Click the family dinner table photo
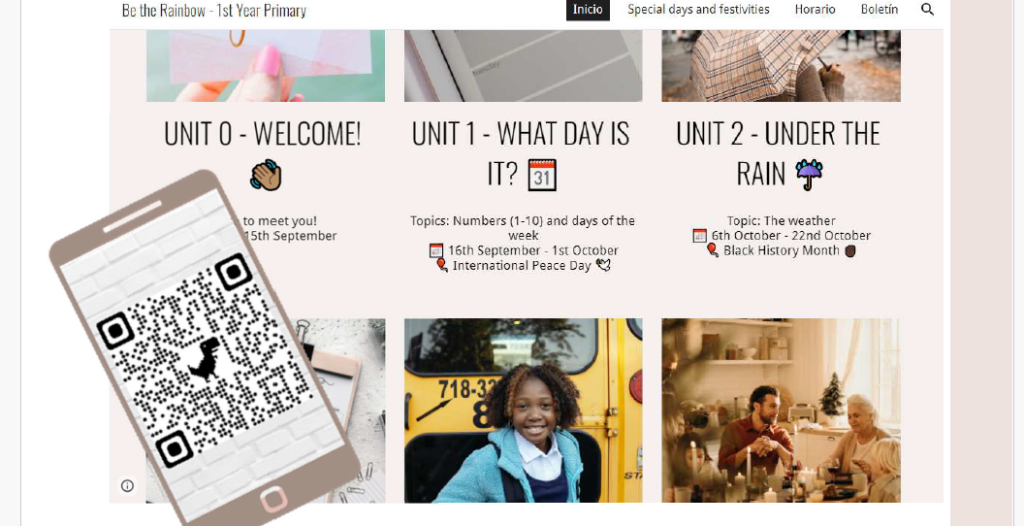 (x=781, y=410)
